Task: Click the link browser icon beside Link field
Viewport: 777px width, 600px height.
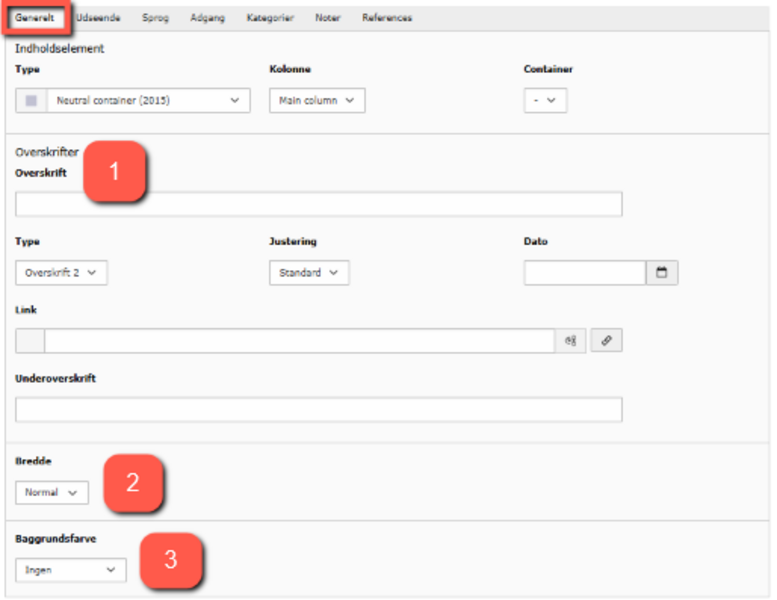Action: point(606,341)
